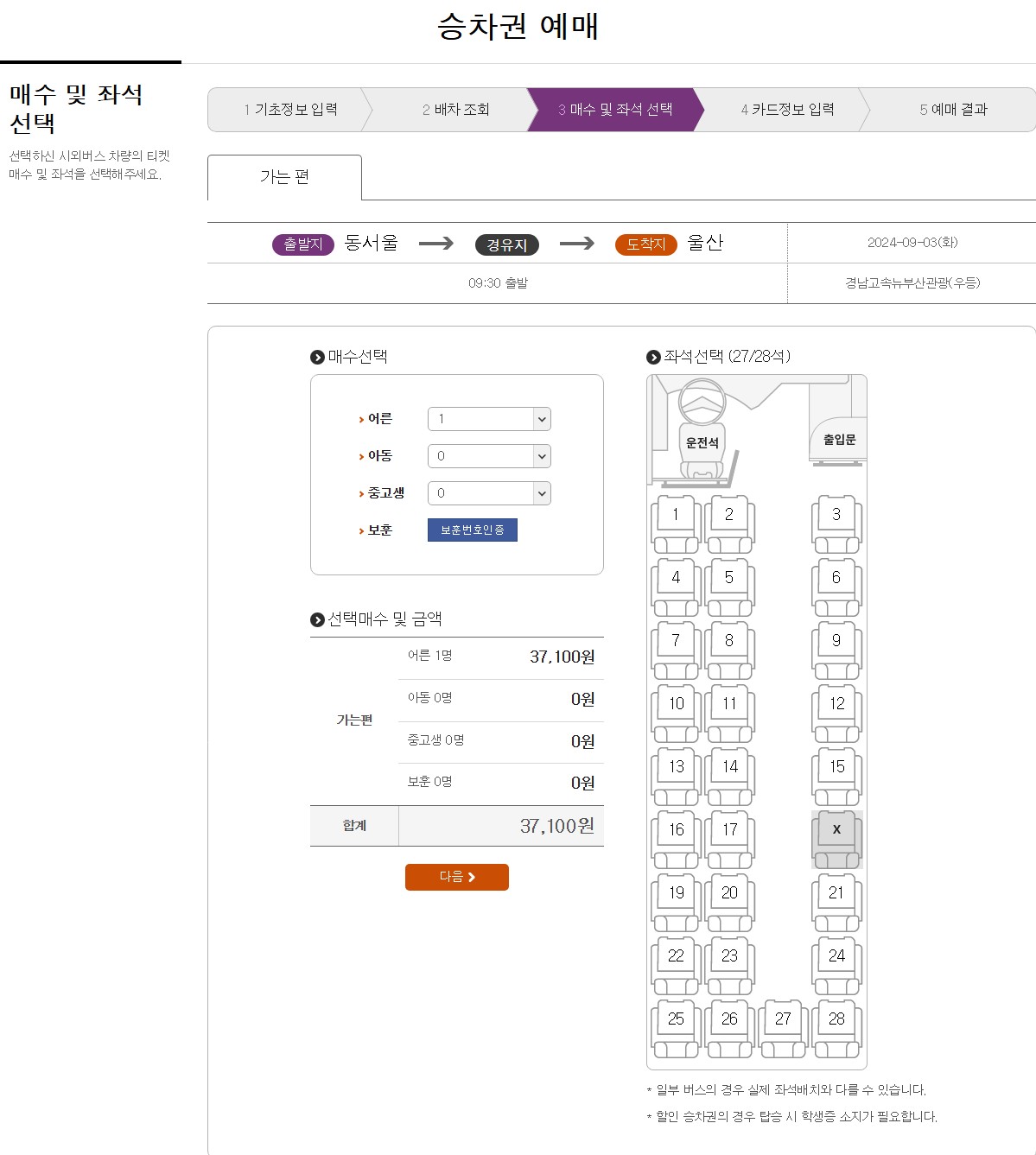The image size is (1036, 1155).
Task: Open the 중고생 student count dropdown
Action: [x=488, y=492]
